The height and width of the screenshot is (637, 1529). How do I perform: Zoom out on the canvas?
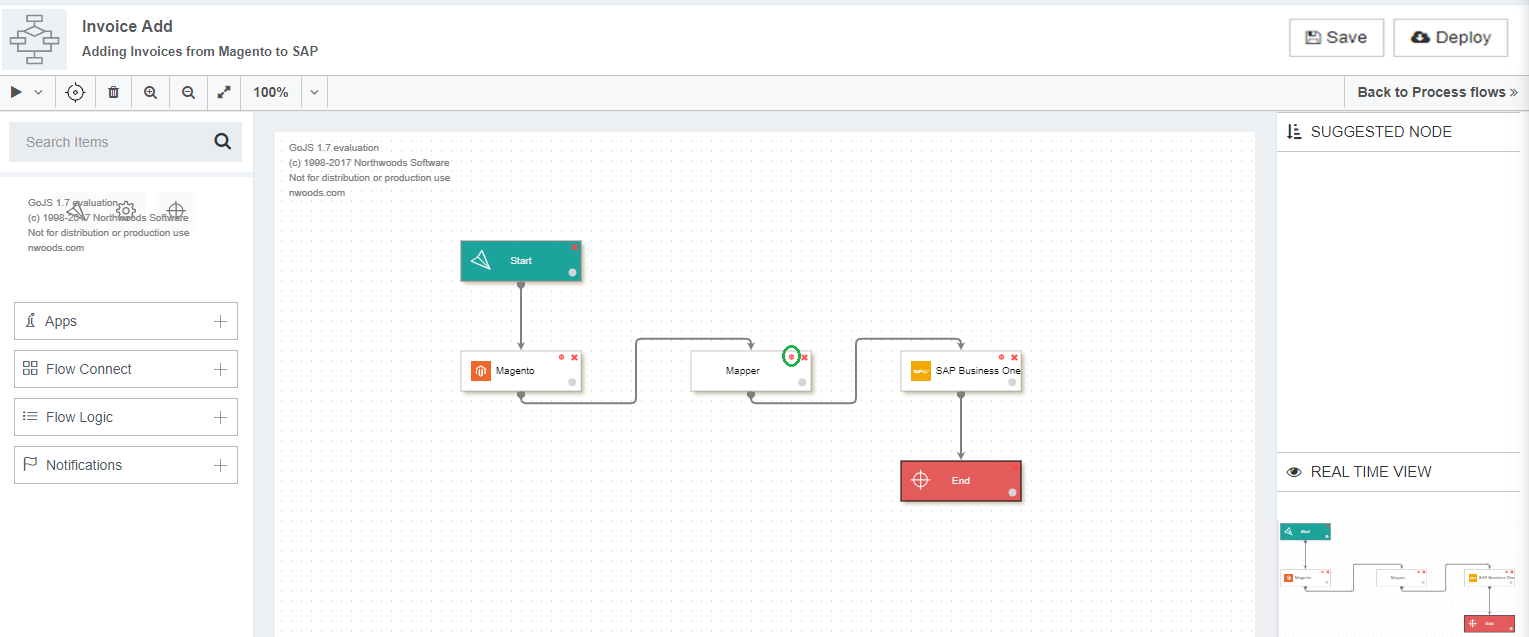pyautogui.click(x=188, y=91)
